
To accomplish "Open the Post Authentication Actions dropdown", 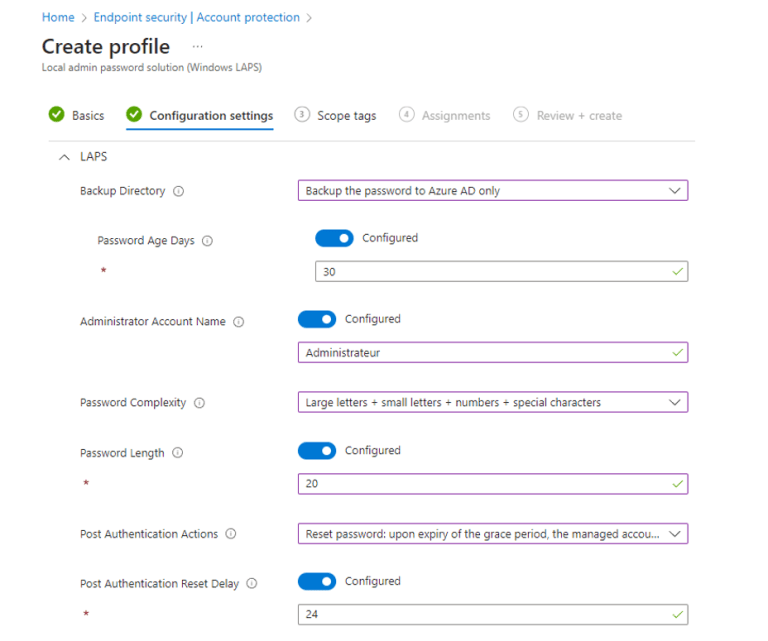I will click(493, 534).
